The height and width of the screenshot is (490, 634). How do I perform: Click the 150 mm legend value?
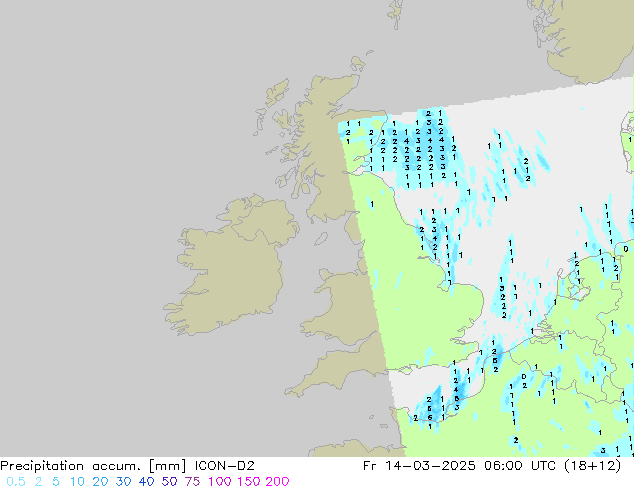[x=249, y=482]
